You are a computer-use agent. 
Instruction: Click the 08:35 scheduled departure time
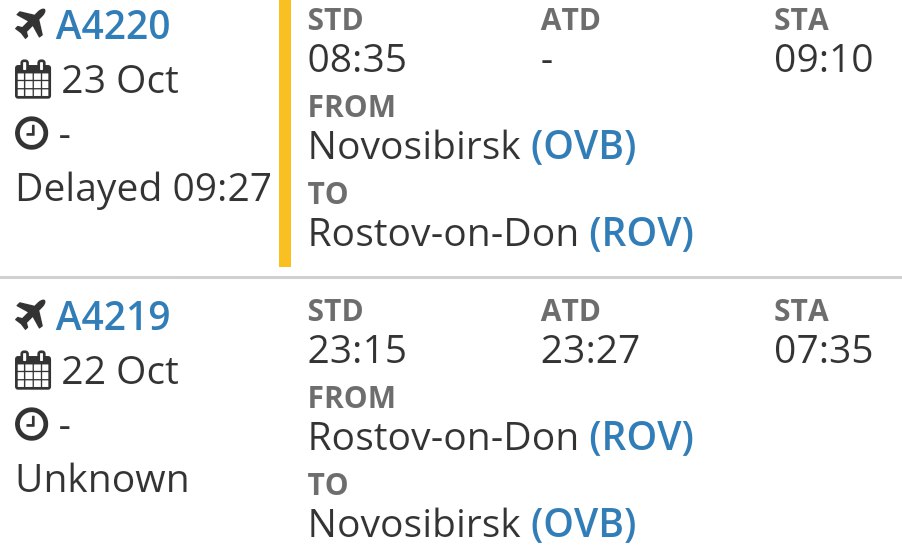[x=357, y=58]
